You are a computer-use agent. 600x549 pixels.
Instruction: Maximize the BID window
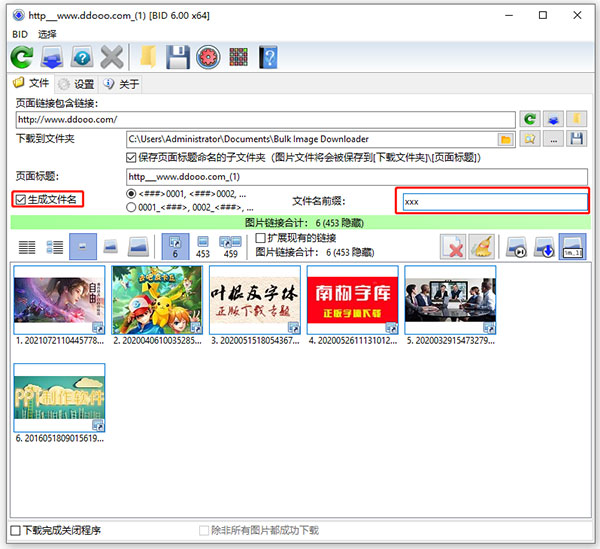pyautogui.click(x=543, y=15)
